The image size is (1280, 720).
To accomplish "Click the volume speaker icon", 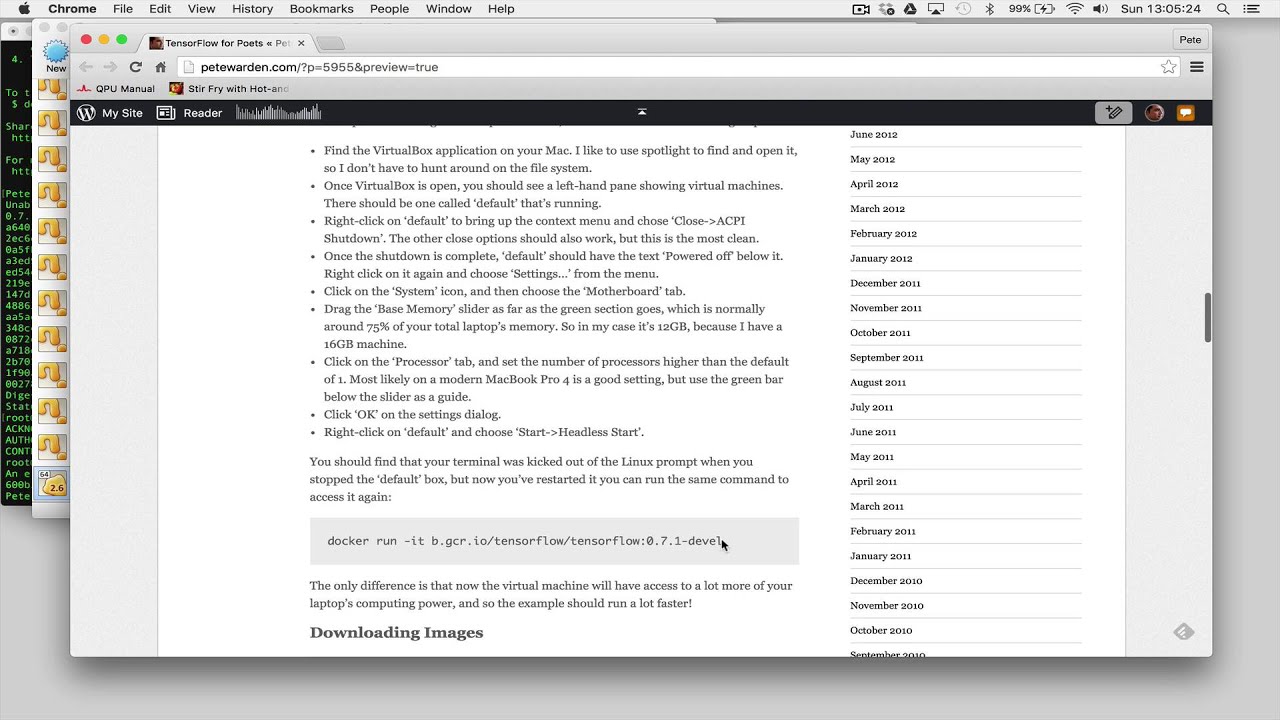I will [x=1102, y=9].
